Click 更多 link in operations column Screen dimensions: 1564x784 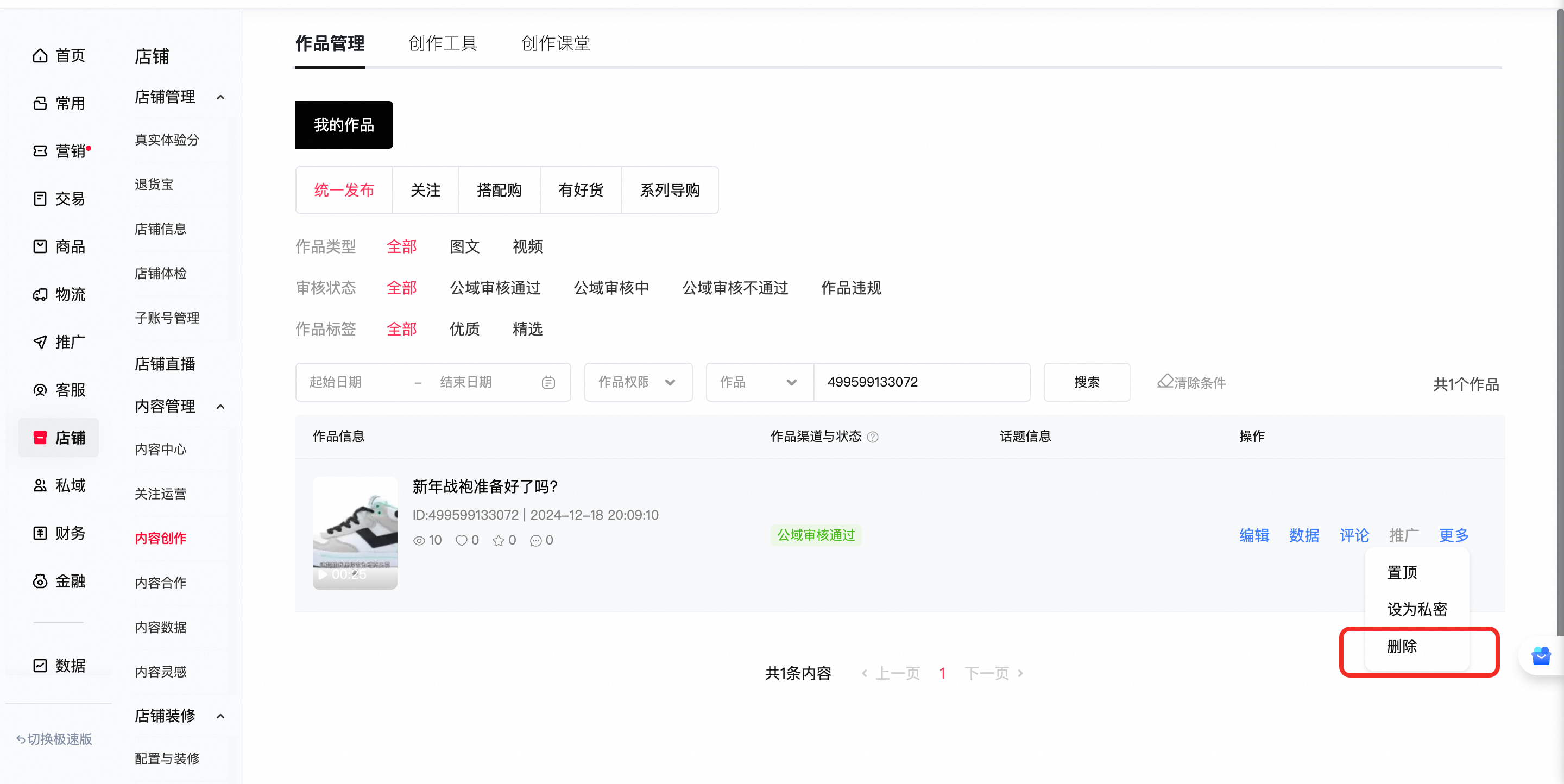[1454, 535]
